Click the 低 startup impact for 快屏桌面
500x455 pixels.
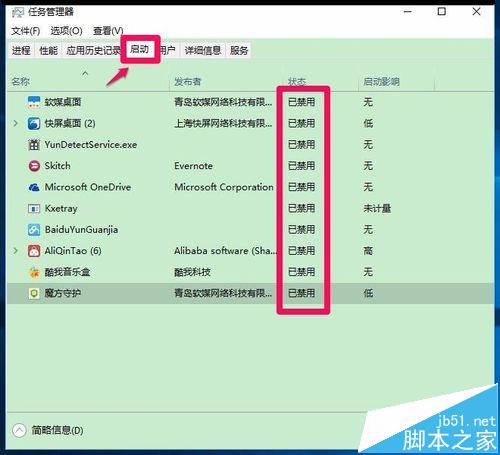point(368,123)
